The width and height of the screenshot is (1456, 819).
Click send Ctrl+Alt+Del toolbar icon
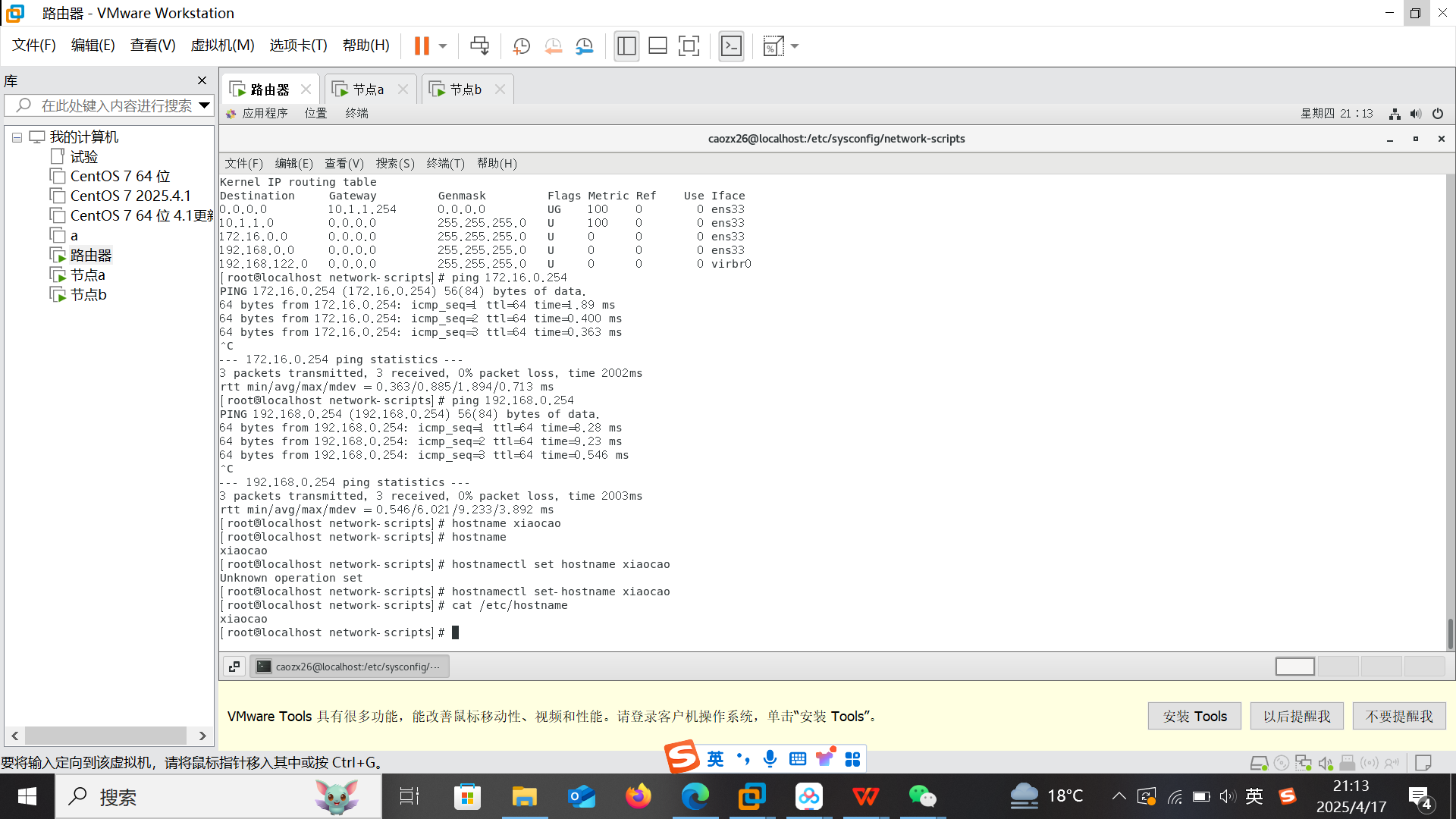click(x=479, y=46)
